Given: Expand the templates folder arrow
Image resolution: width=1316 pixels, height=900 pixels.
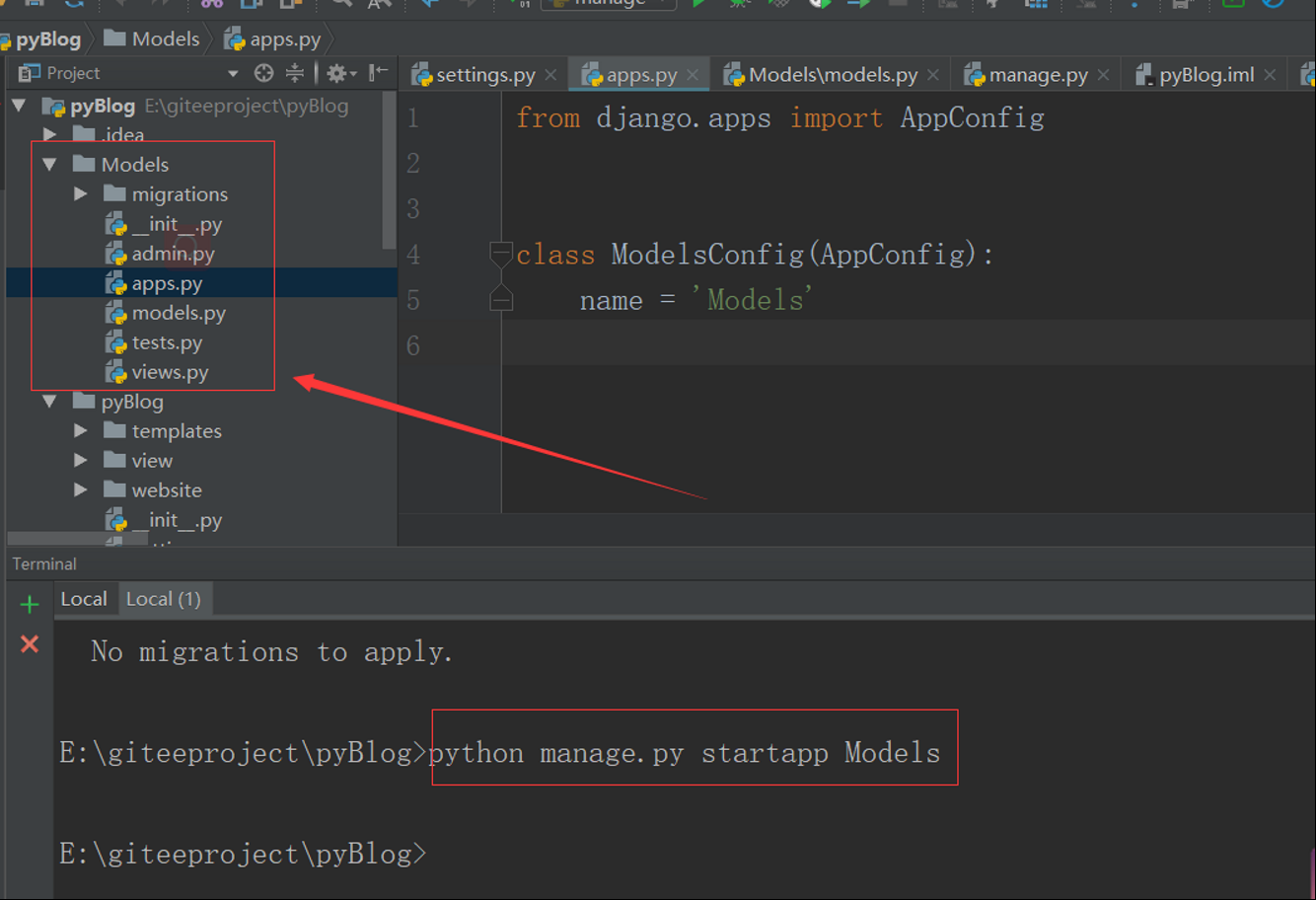Looking at the screenshot, I should click(x=81, y=431).
